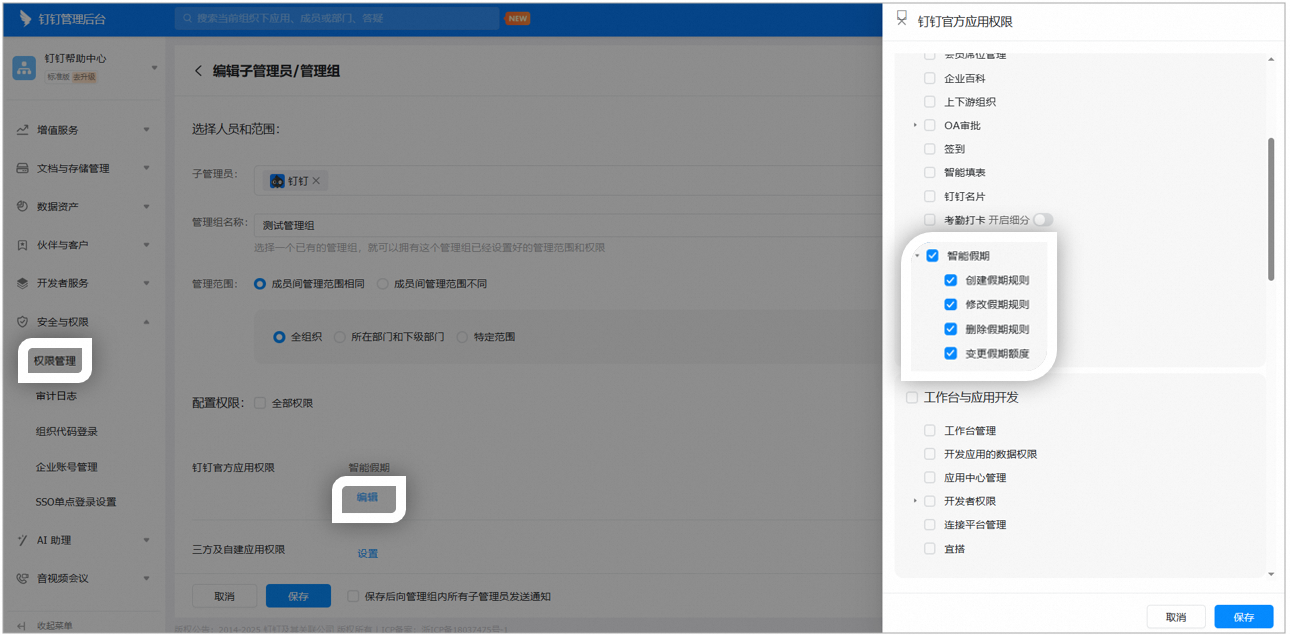The height and width of the screenshot is (635, 1290).
Task: Select 特定范围 radio
Action: pyautogui.click(x=462, y=337)
